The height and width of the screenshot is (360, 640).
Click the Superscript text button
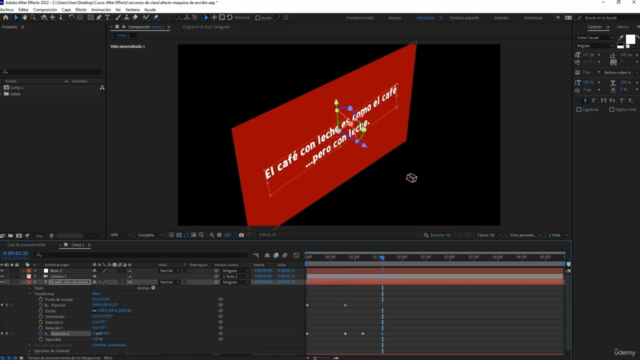pyautogui.click(x=622, y=100)
